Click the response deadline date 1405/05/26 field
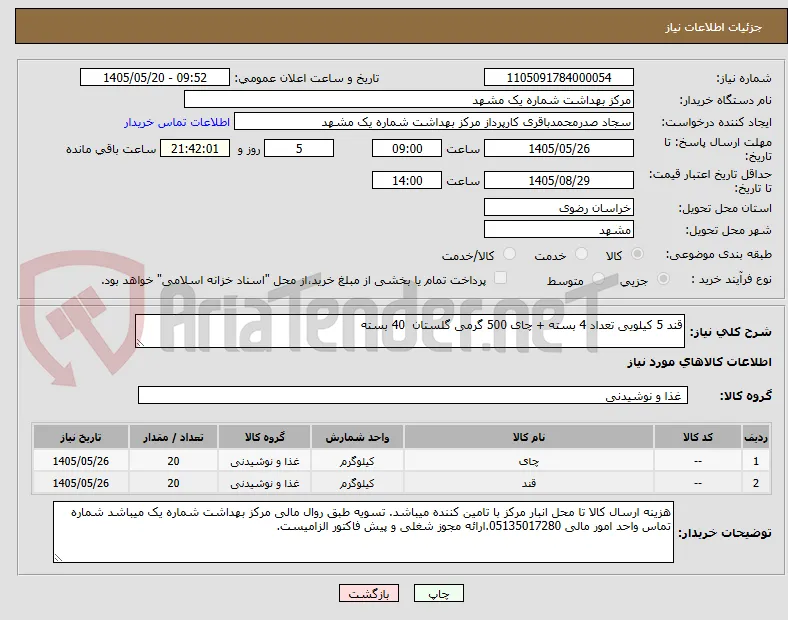The height and width of the screenshot is (620, 788). pos(559,149)
